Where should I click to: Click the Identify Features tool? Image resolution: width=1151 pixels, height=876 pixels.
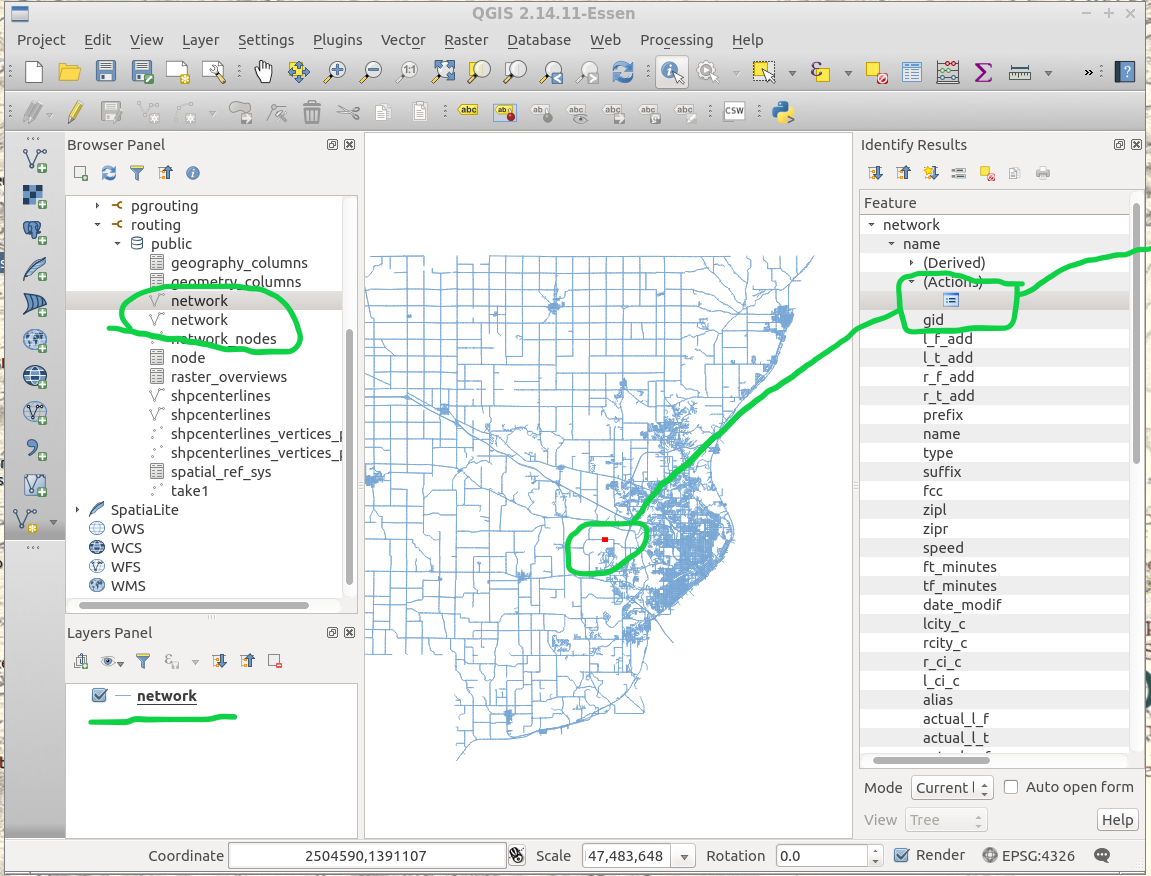click(672, 72)
